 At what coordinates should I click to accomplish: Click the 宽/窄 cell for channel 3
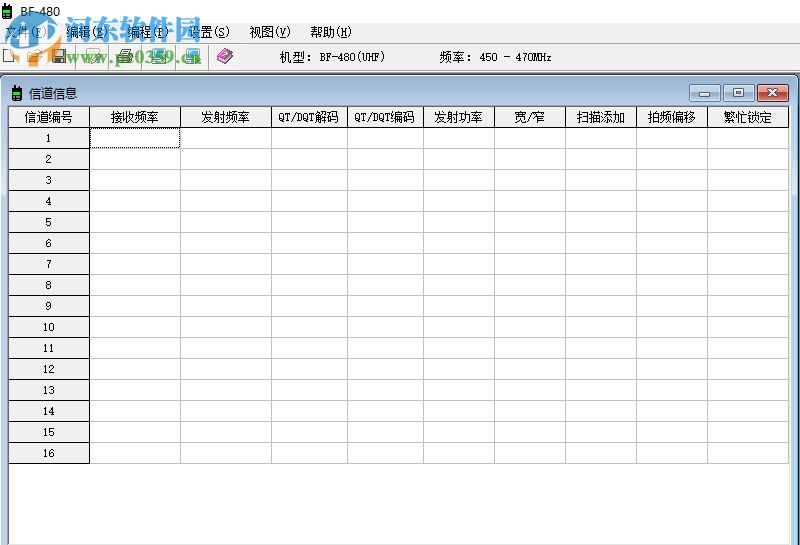click(530, 180)
